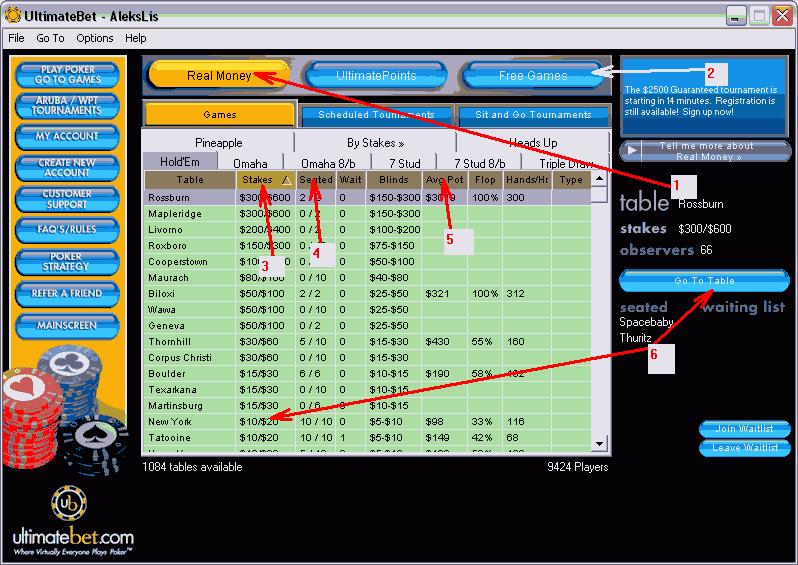Select the Corpus Christi table row

point(367,358)
